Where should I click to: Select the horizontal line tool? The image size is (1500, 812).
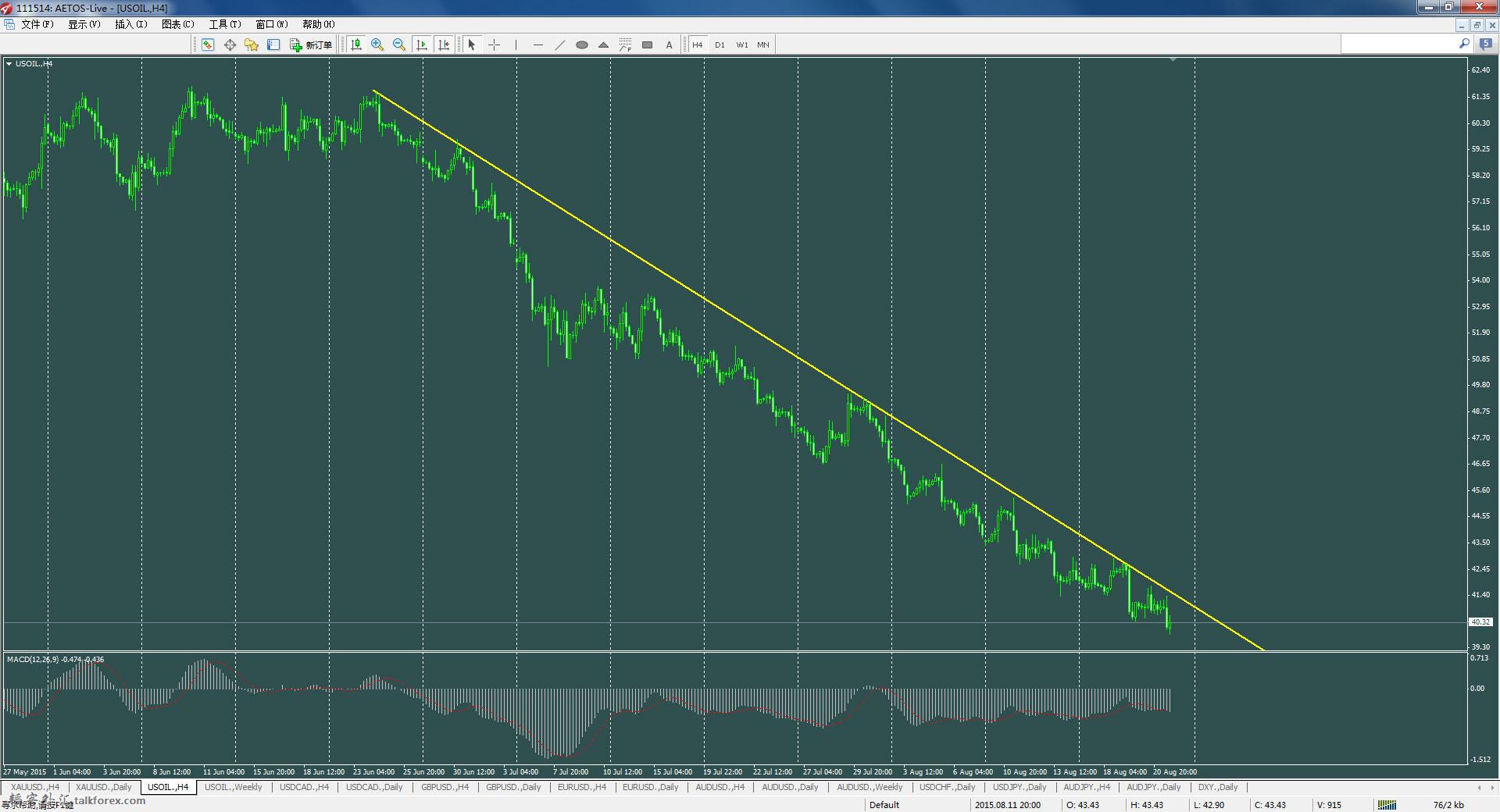(537, 45)
